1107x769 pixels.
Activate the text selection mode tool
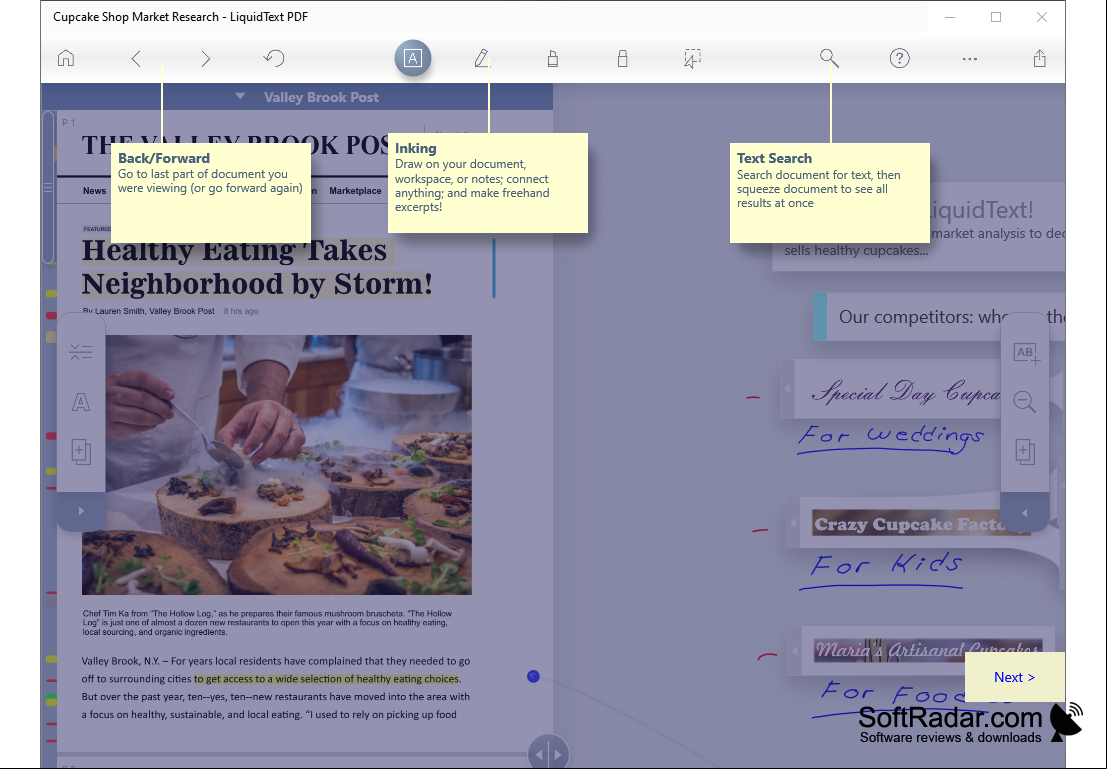click(412, 58)
